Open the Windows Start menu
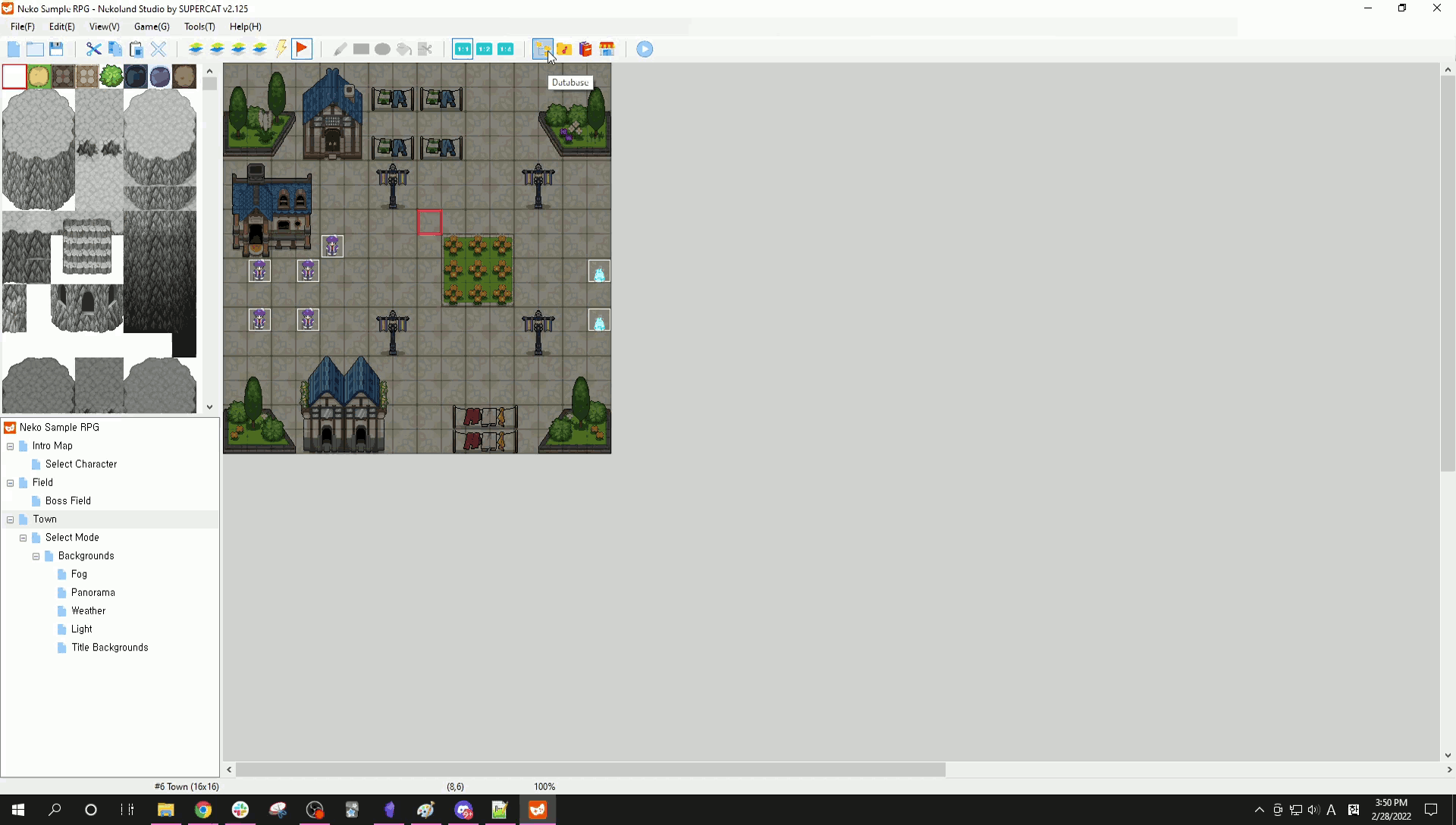This screenshot has width=1456, height=825. pos(18,810)
